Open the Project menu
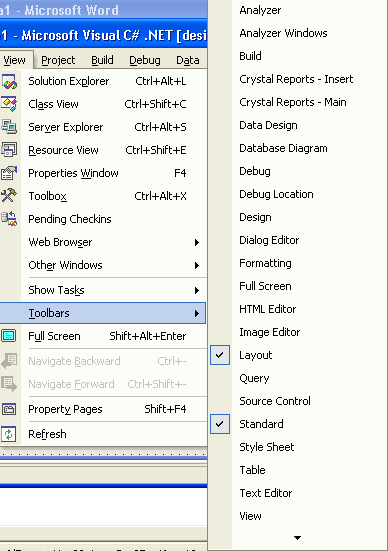The height and width of the screenshot is (551, 388). click(58, 60)
